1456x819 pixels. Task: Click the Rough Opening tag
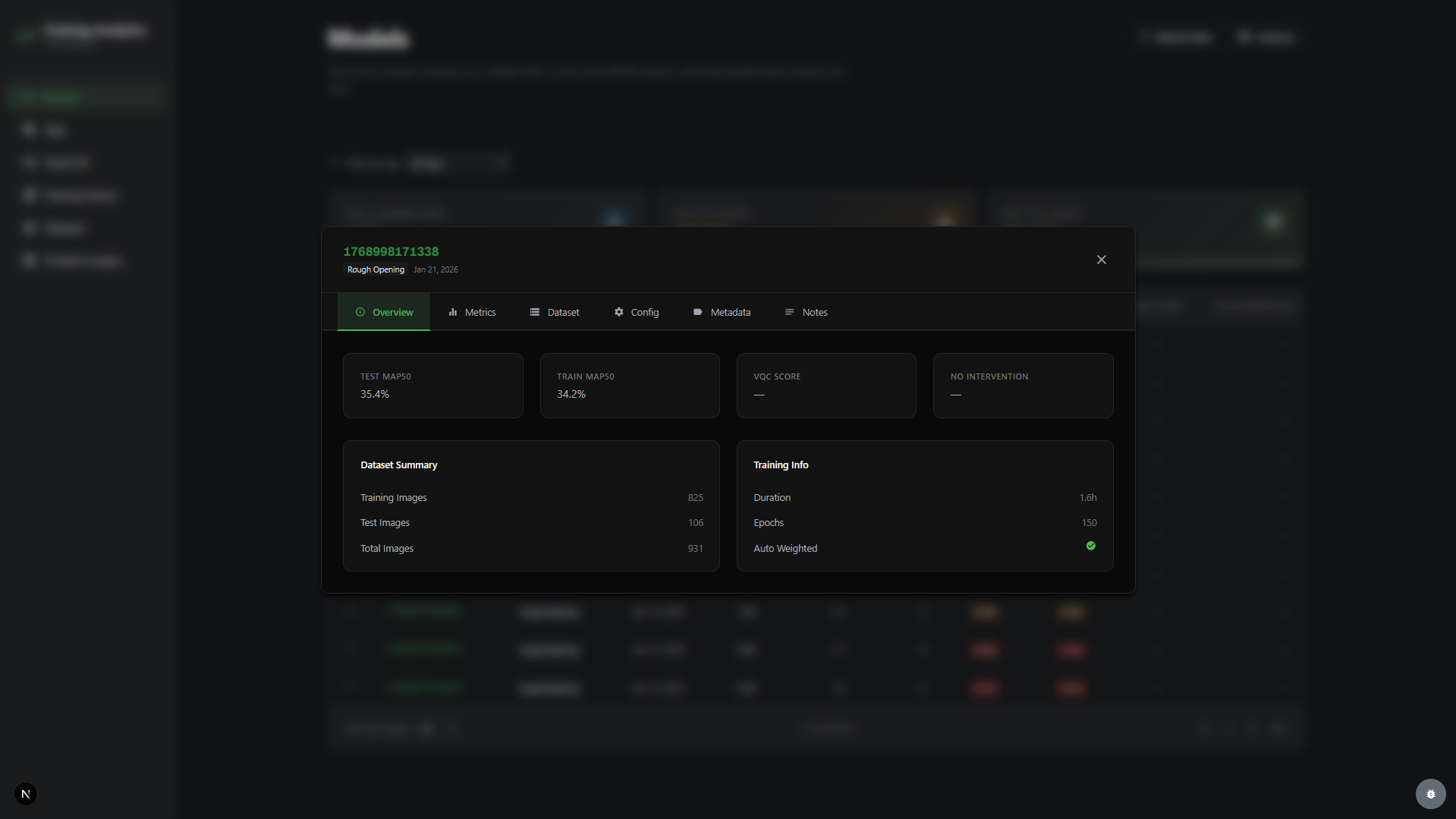pyautogui.click(x=376, y=269)
